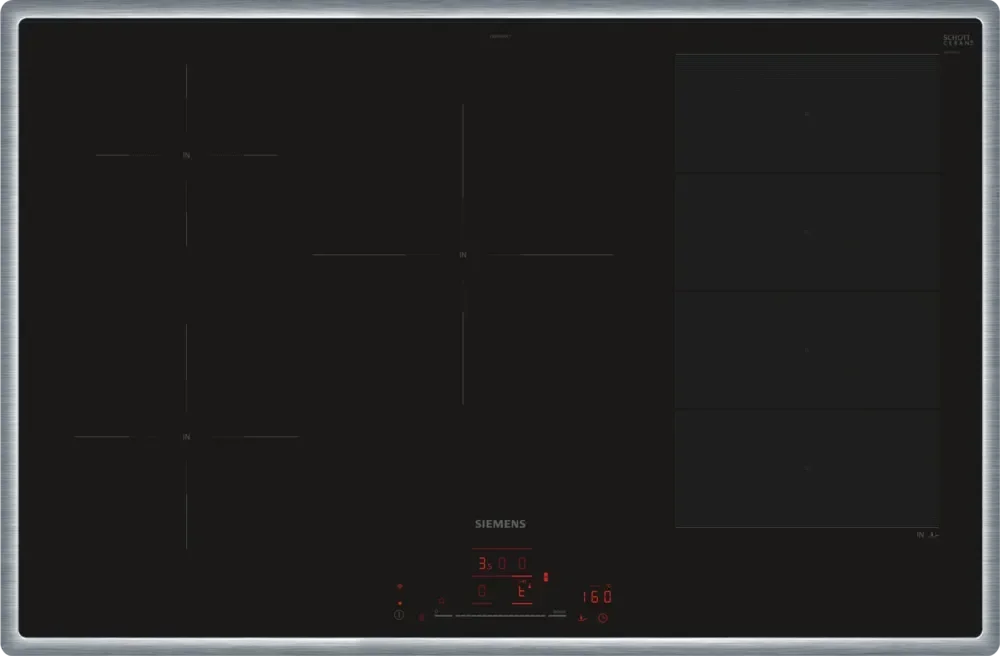Select the powerBoost star icon
The image size is (1000, 656).
[x=441, y=601]
